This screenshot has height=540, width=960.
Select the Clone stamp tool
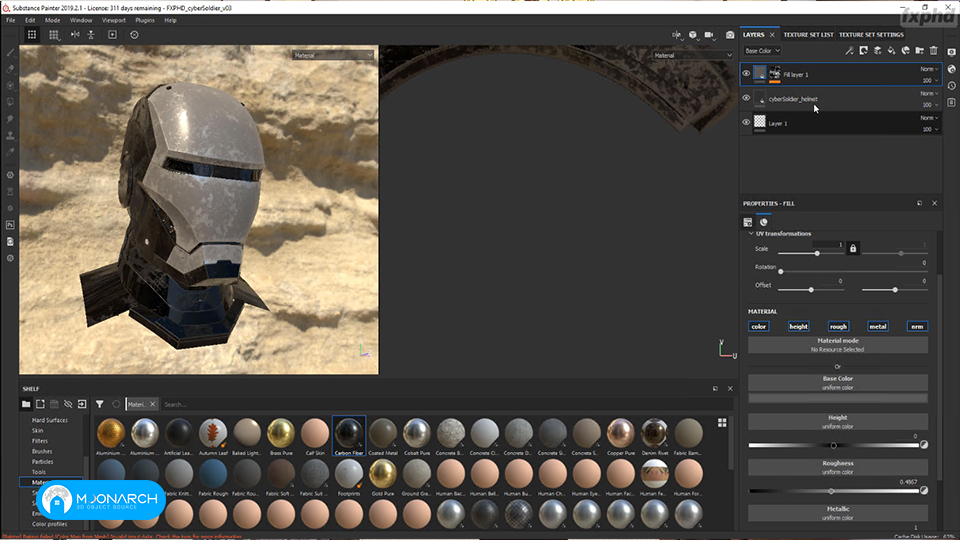(10, 135)
